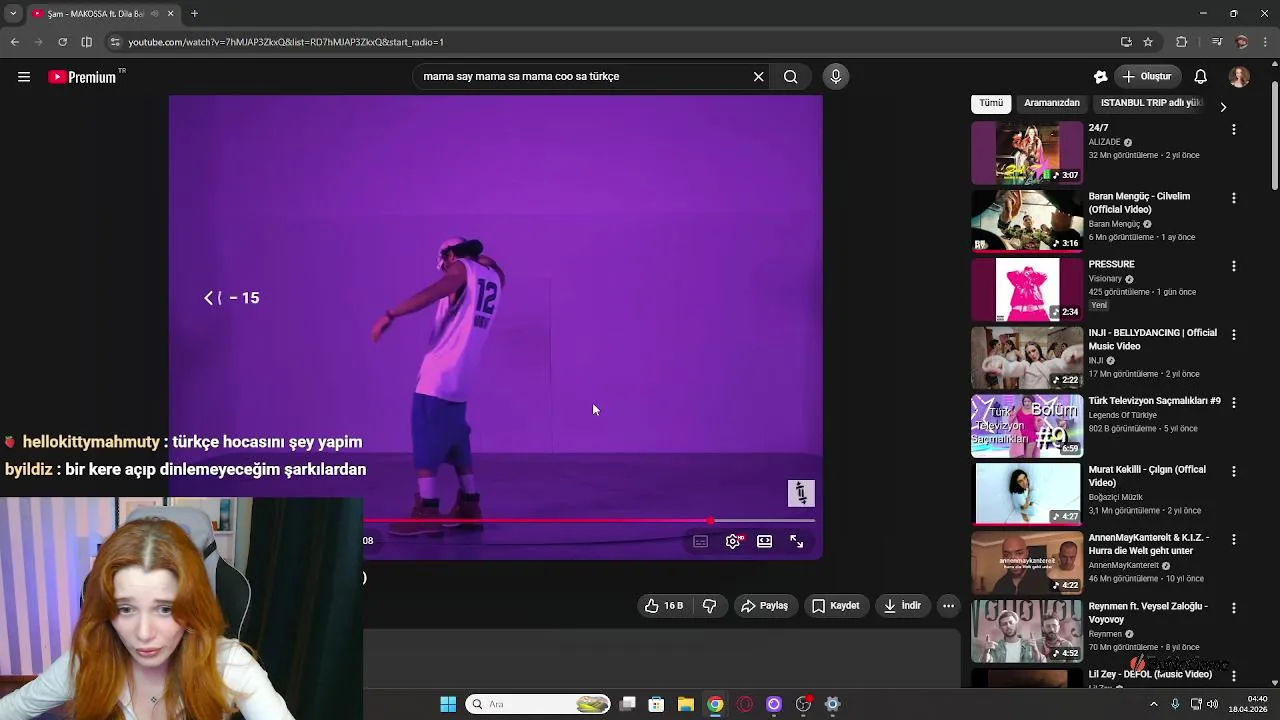1280x720 pixels.
Task: Open options for Türk Televizyon Saçmalıkları
Action: pyautogui.click(x=1233, y=402)
